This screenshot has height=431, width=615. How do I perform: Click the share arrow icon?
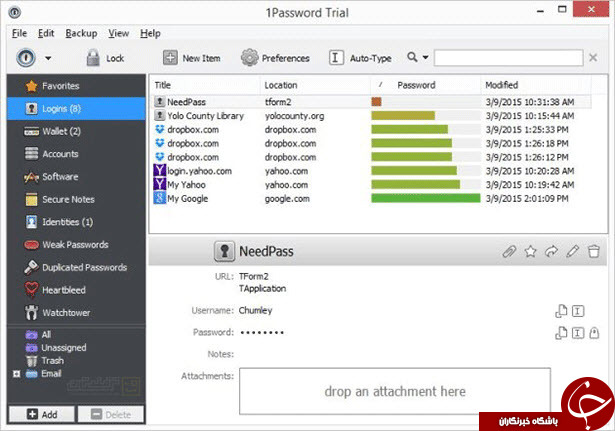click(551, 251)
